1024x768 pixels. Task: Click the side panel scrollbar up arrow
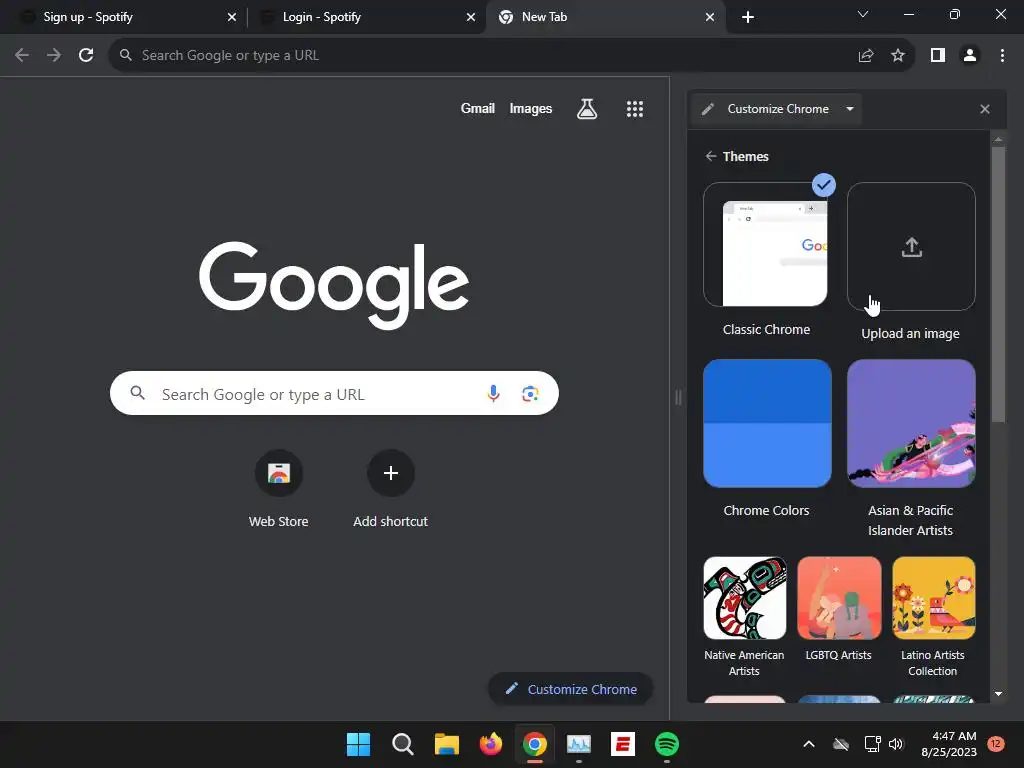click(x=998, y=138)
